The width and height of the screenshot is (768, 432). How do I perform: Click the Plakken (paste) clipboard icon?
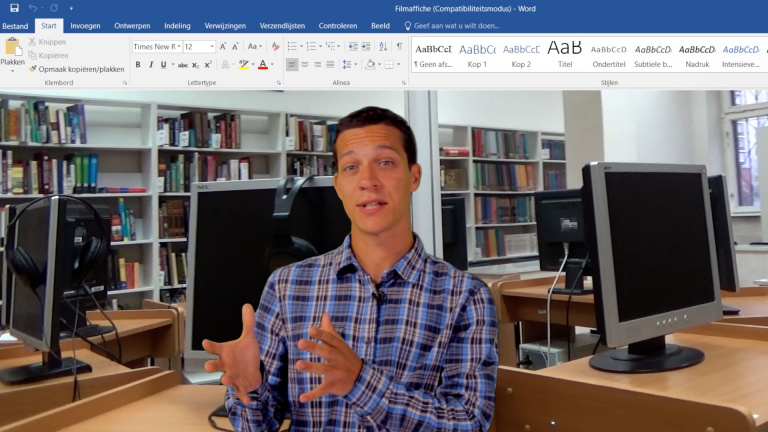click(12, 48)
